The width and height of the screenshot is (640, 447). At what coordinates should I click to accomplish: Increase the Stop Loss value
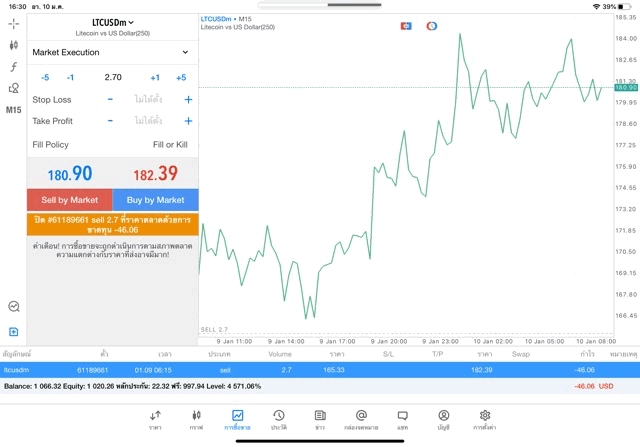(x=188, y=99)
